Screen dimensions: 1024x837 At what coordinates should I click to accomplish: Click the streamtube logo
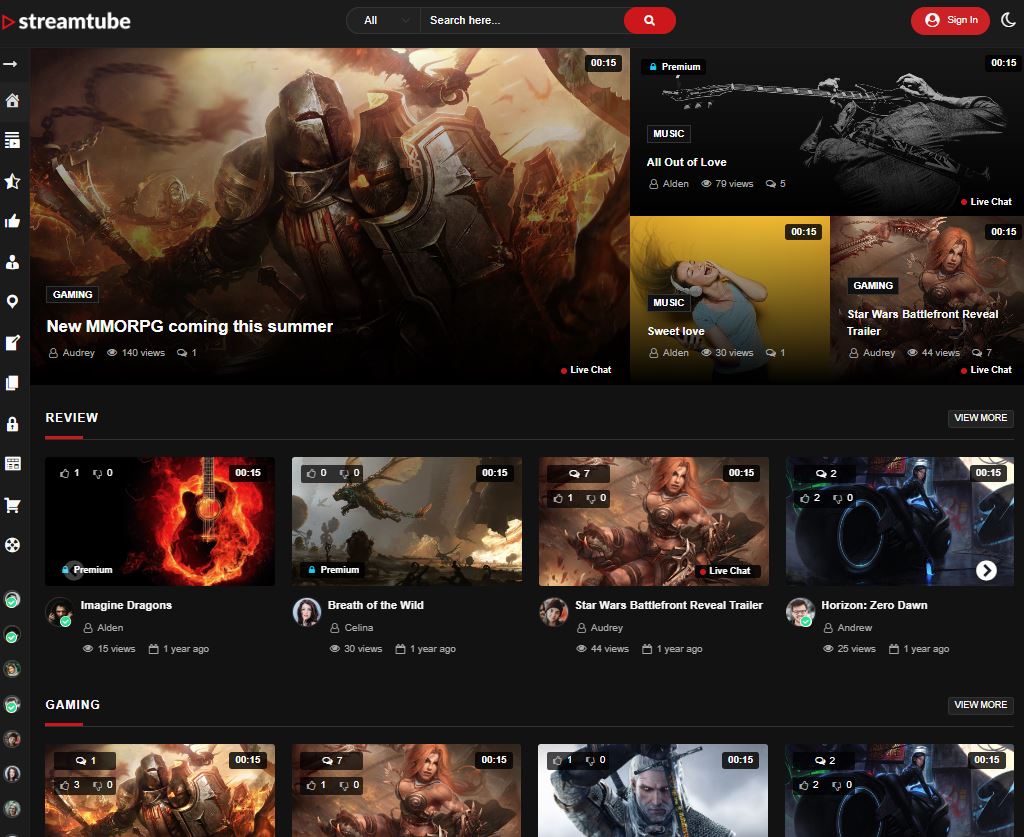pyautogui.click(x=66, y=21)
